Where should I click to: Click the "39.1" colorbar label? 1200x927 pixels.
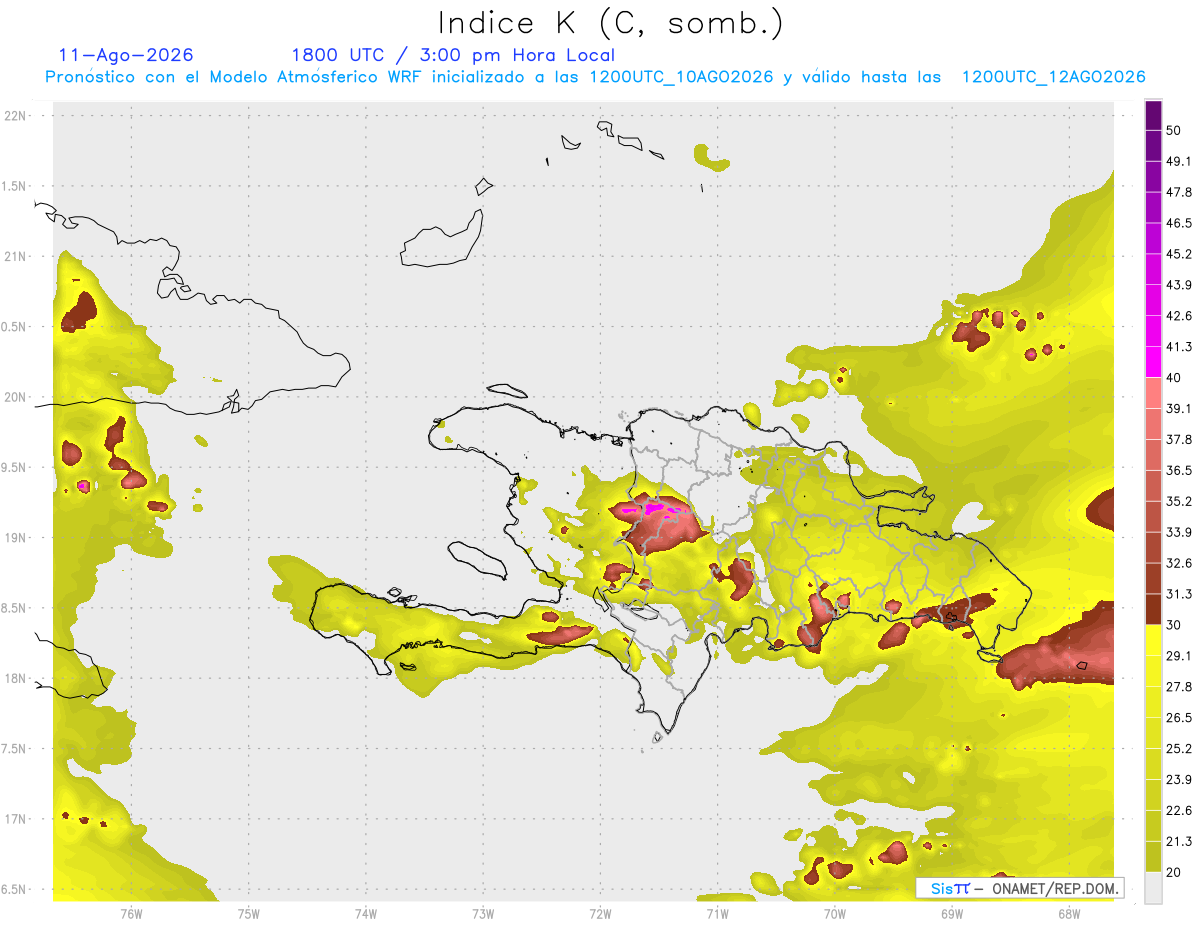1179,409
